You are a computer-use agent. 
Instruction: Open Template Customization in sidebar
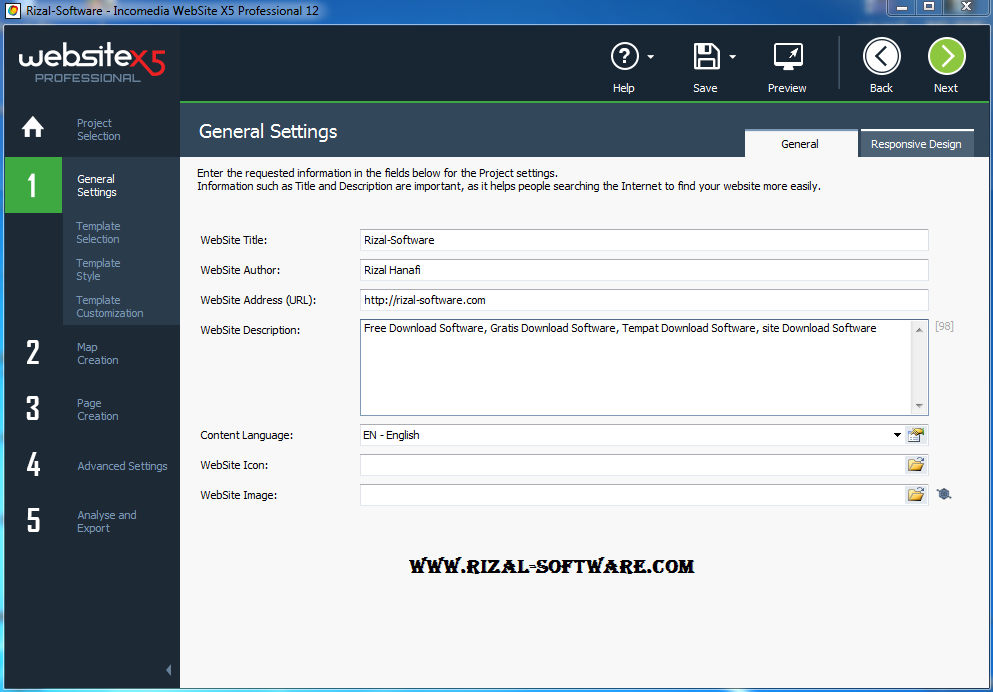pyautogui.click(x=110, y=306)
